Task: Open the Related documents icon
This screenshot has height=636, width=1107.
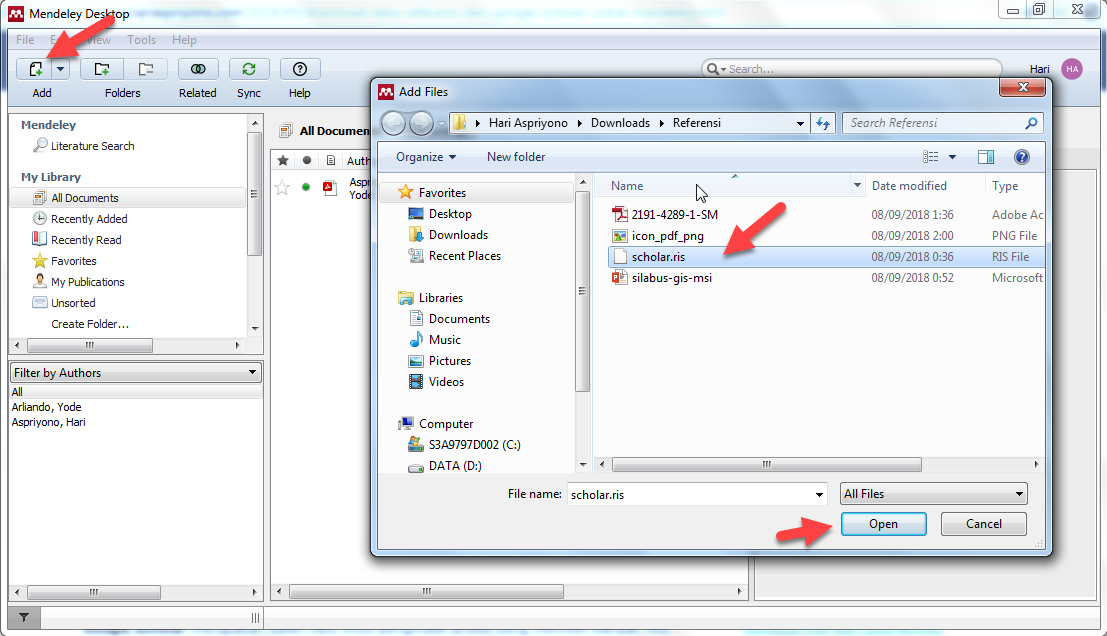Action: [x=198, y=69]
